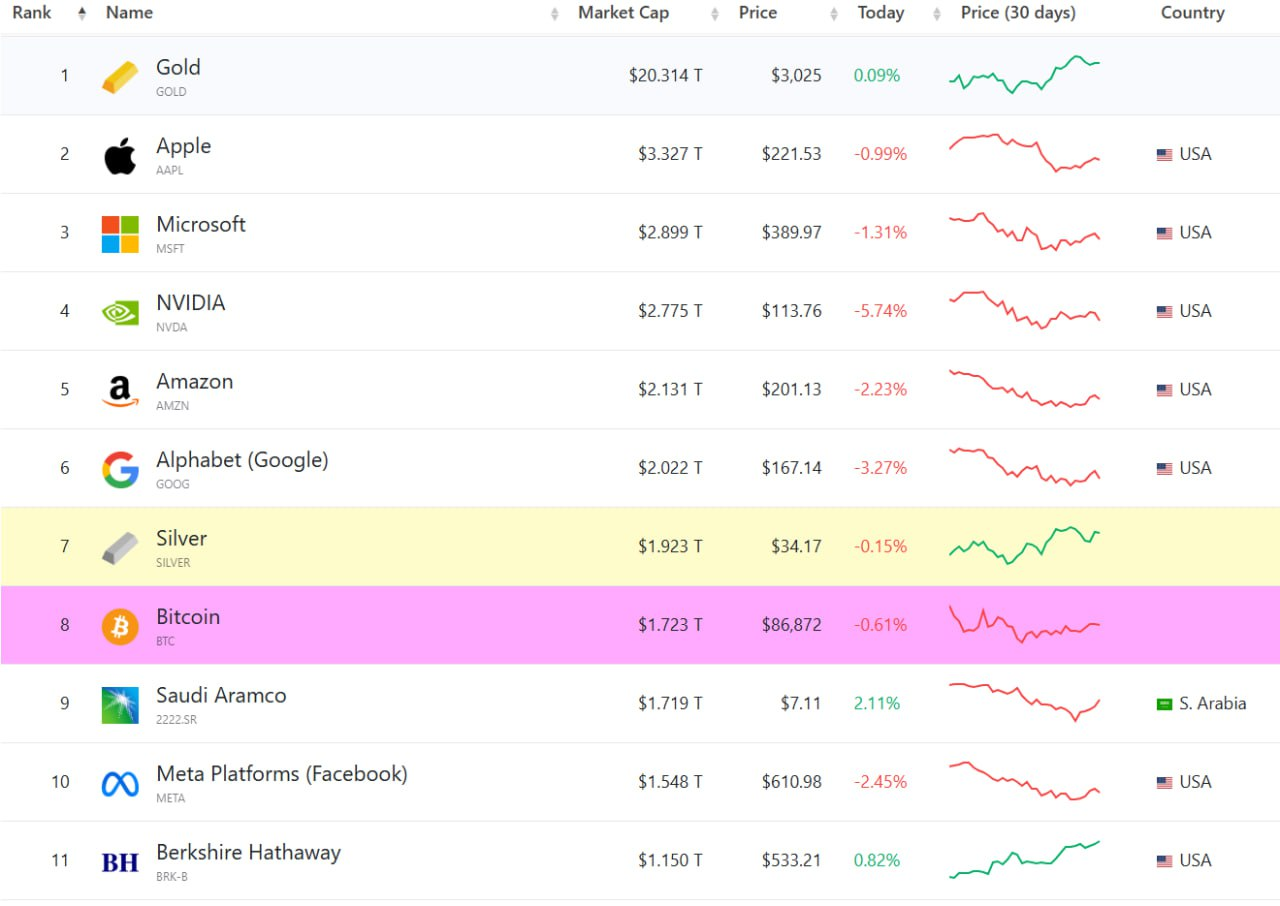
Task: Open the NVIDIA company link
Action: click(191, 303)
